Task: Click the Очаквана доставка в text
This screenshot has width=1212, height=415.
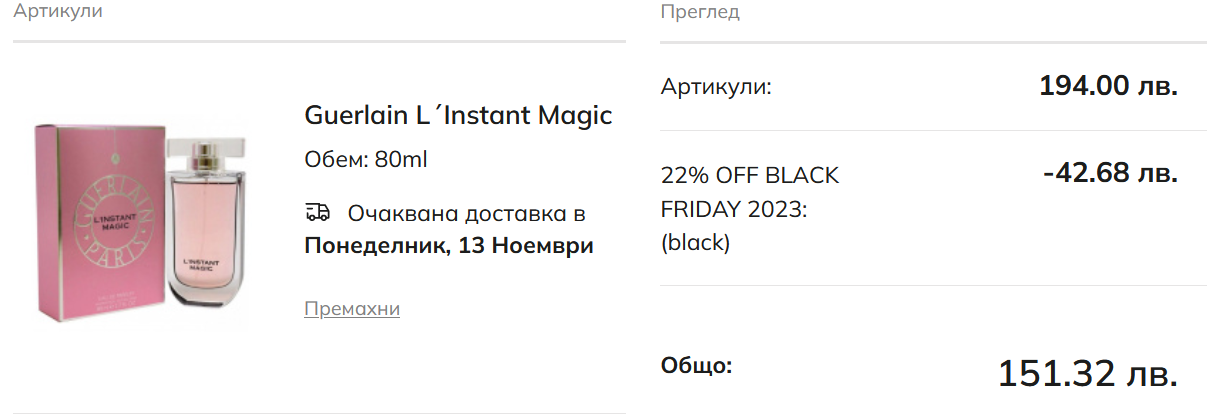Action: 466,213
